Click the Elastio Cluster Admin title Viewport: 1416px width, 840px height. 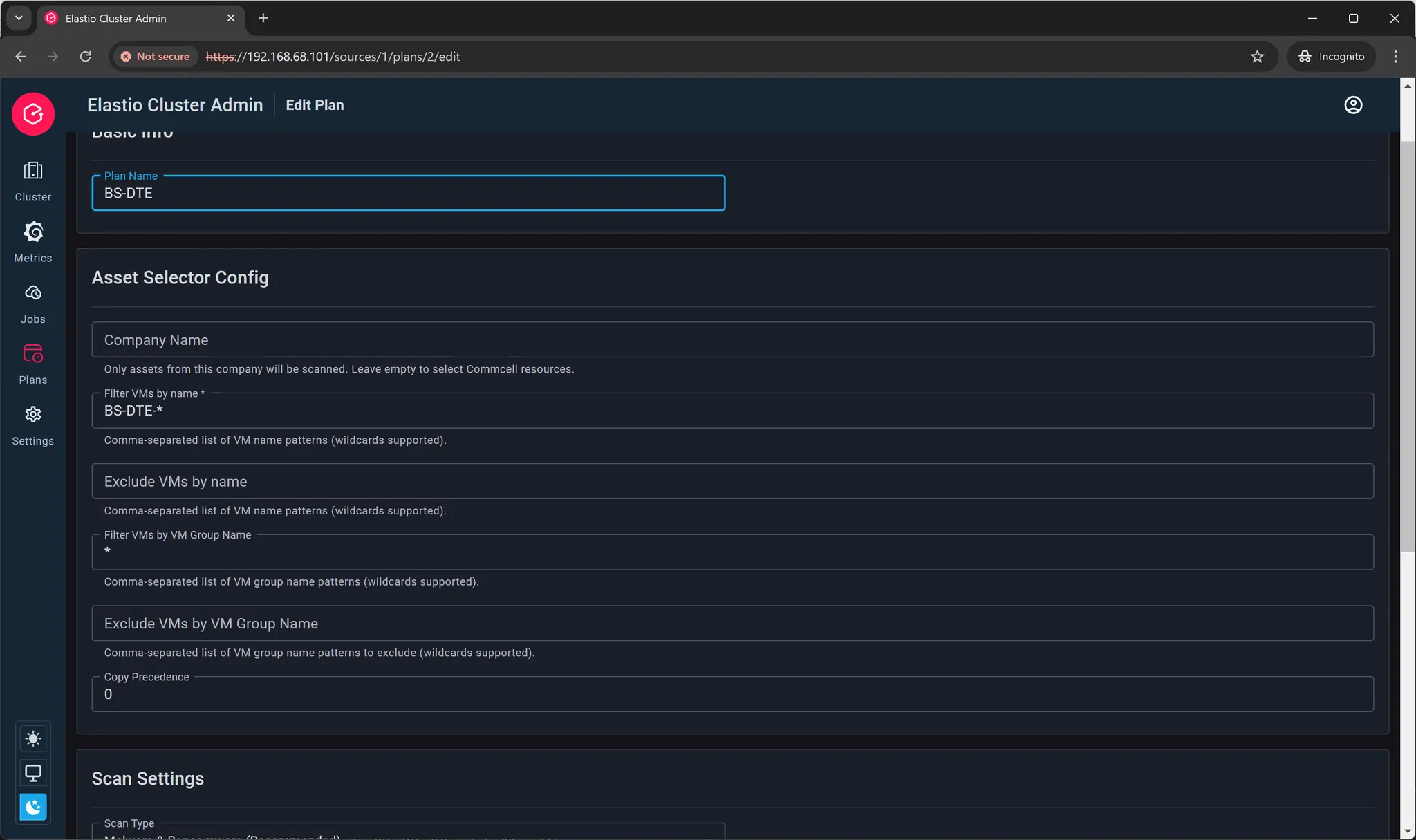click(175, 105)
